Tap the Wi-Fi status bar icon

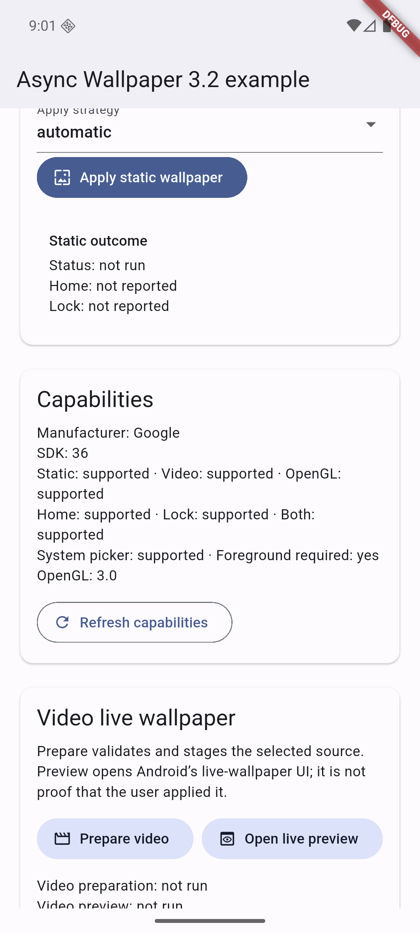coord(354,26)
